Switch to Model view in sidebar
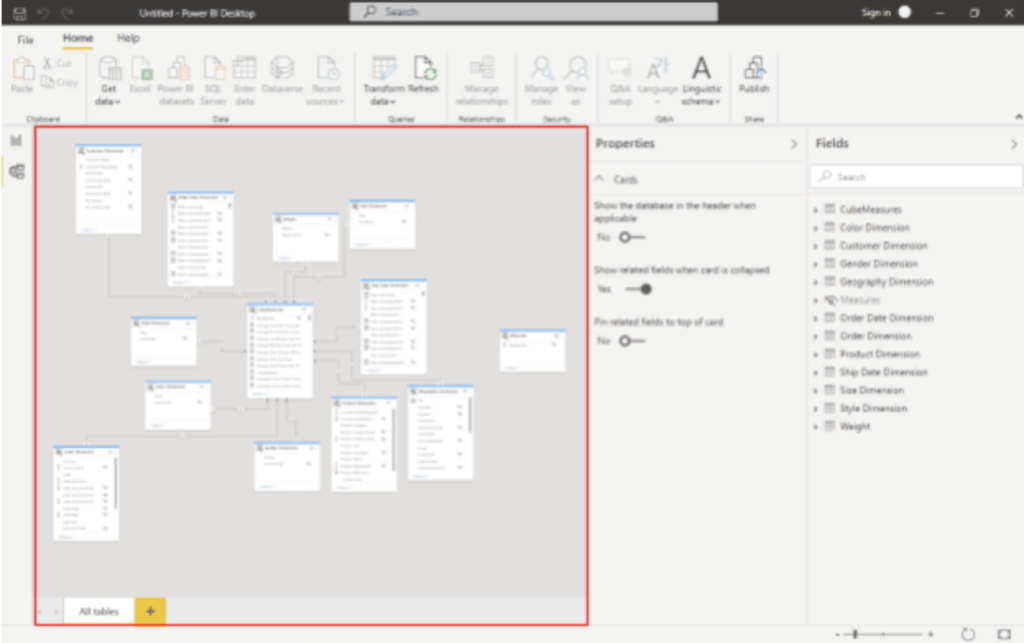1024x643 pixels. coord(17,172)
